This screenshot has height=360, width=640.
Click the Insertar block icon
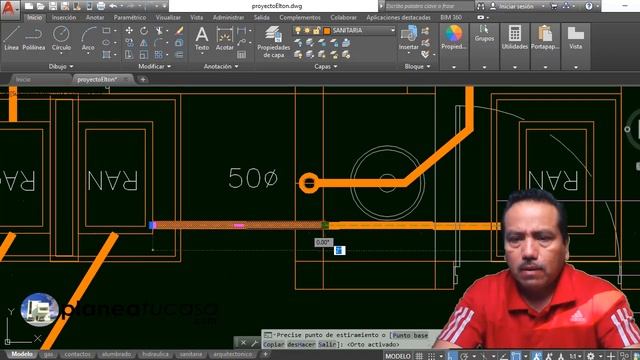coord(409,38)
